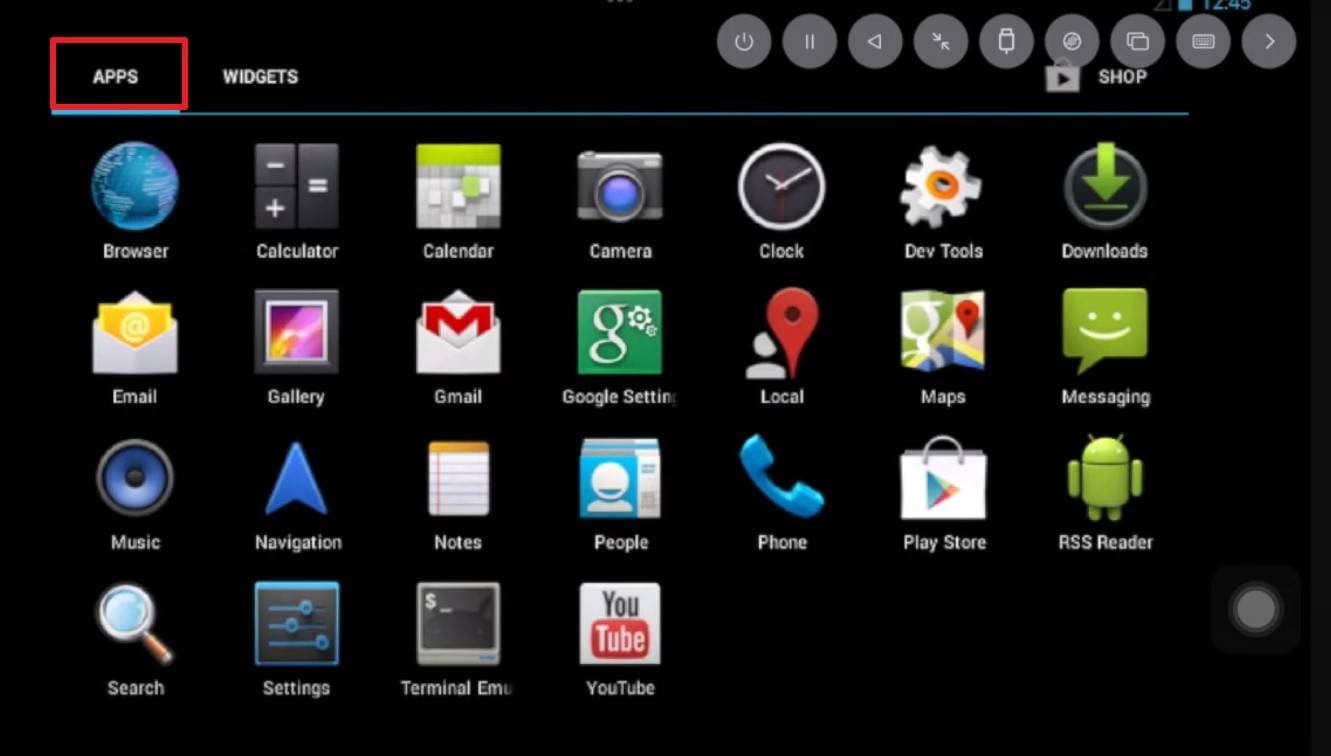
Task: Launch the Terminal Emulator app
Action: (x=458, y=625)
